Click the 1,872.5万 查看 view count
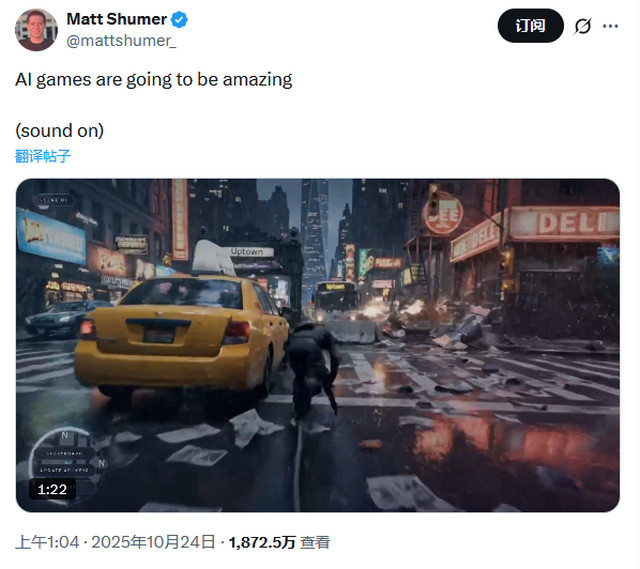640x569 pixels. click(x=279, y=542)
